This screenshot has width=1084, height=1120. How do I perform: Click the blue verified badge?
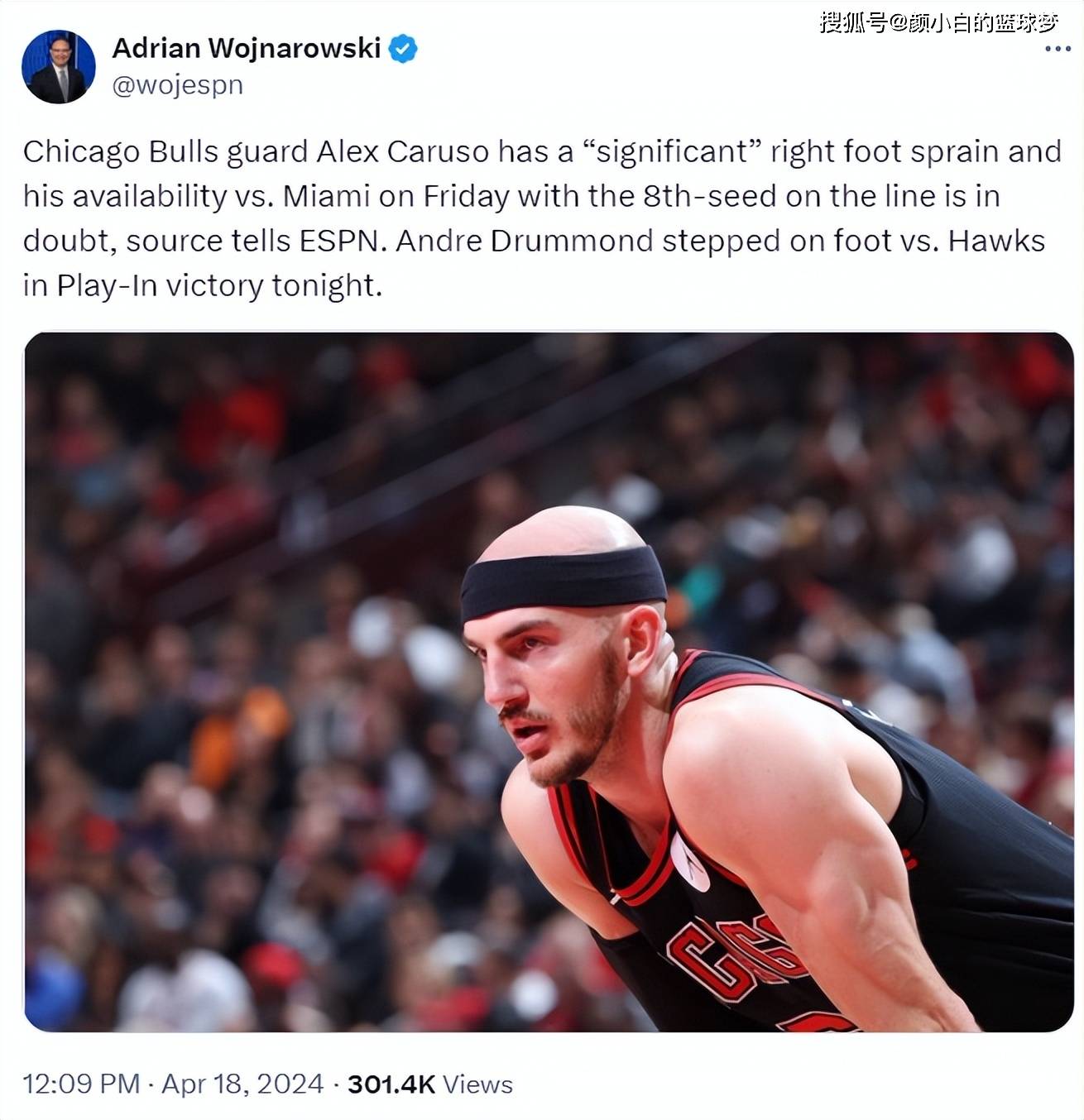[x=403, y=50]
